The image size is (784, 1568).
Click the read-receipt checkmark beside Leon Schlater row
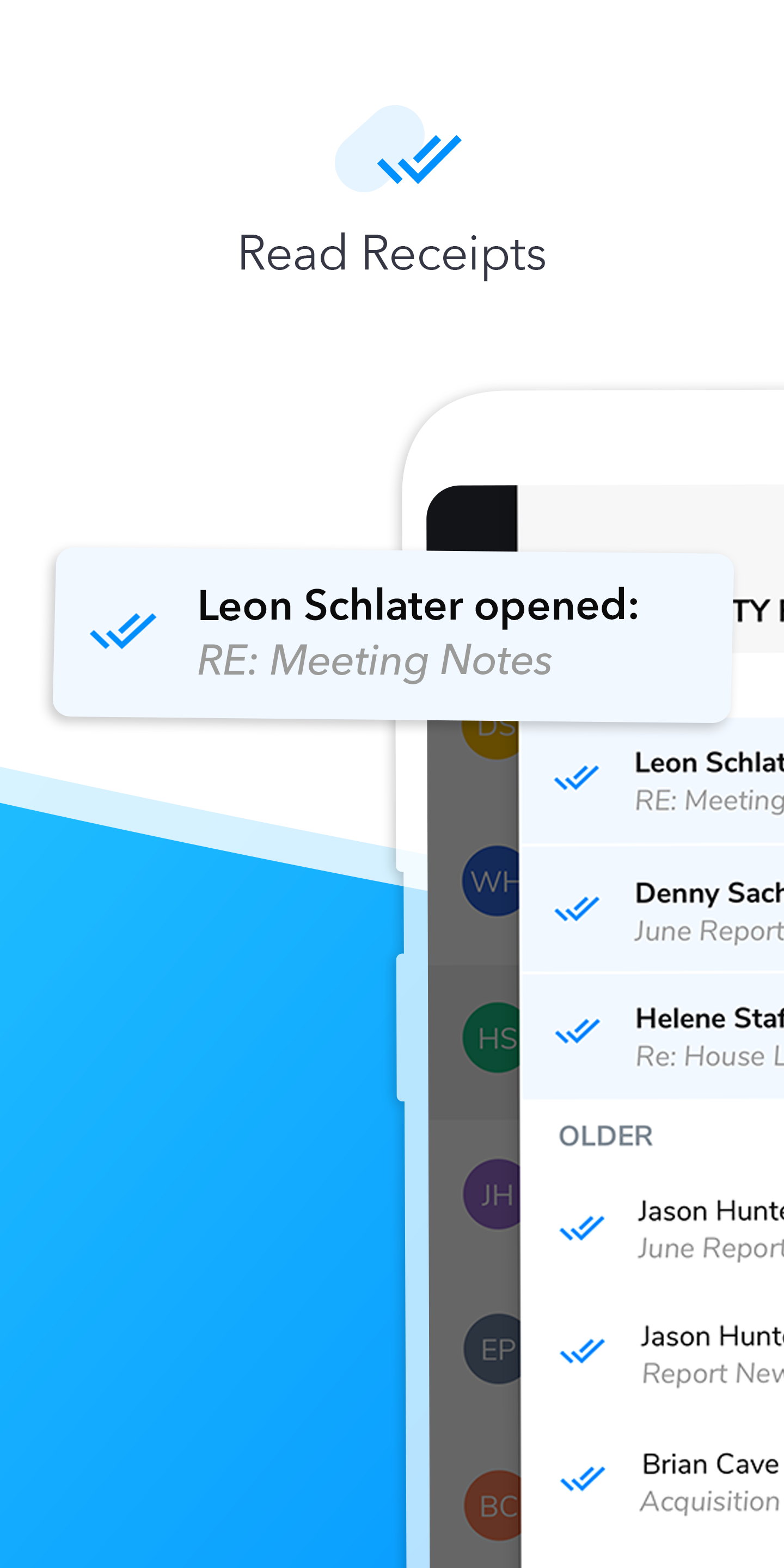(x=577, y=778)
